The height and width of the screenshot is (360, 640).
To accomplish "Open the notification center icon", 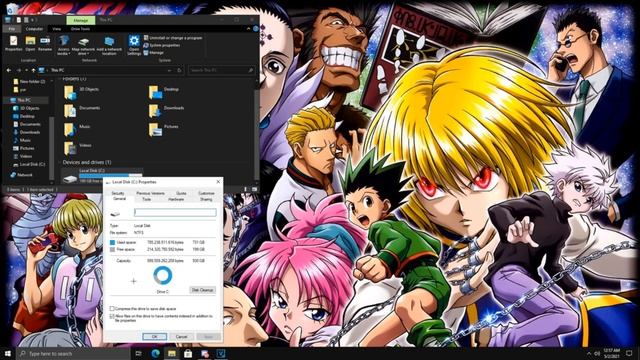I will coord(630,353).
